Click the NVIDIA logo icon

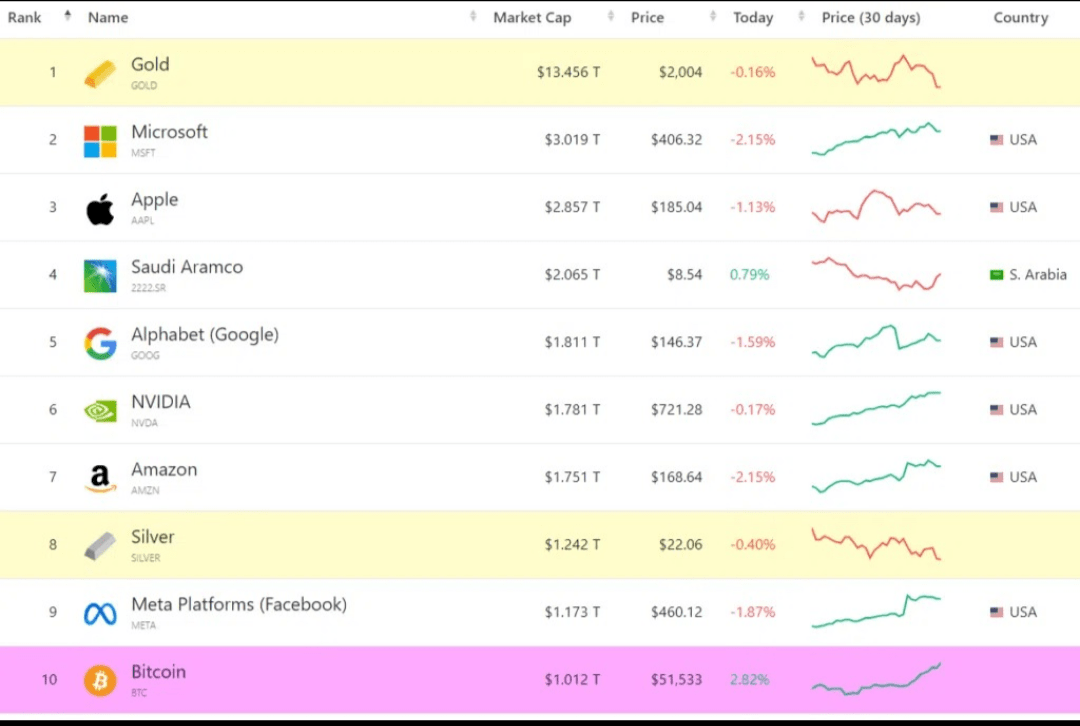pyautogui.click(x=100, y=411)
